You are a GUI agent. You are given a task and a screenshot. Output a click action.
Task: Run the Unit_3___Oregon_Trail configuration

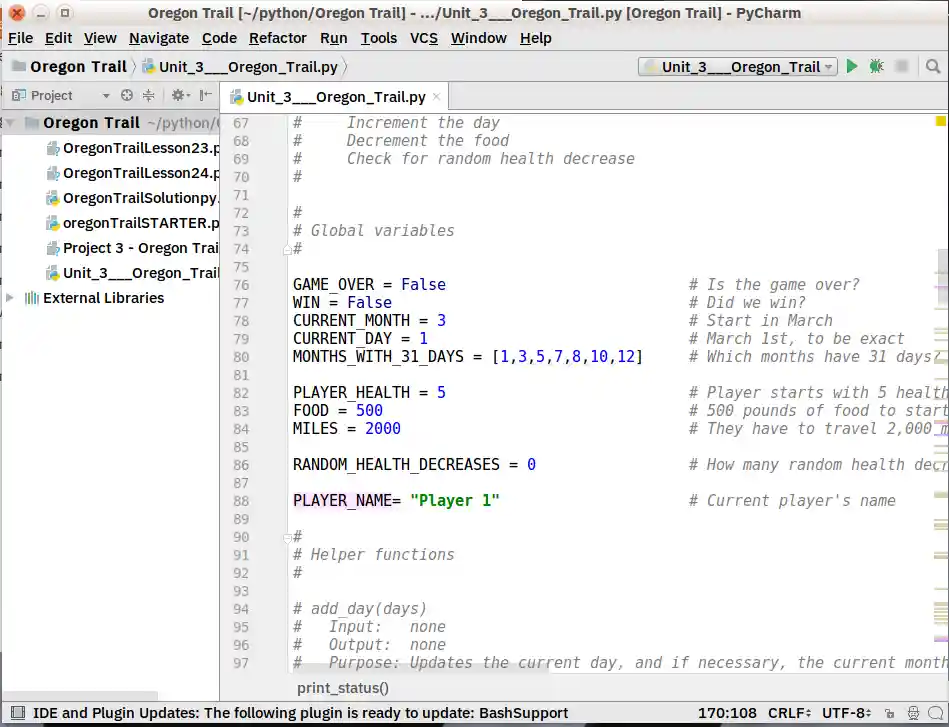click(x=851, y=66)
